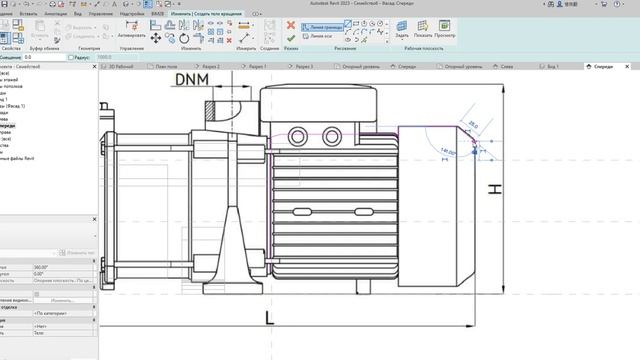Screen dimensions: 640x360
Task: Select the Line draw tool
Action: 348,23
